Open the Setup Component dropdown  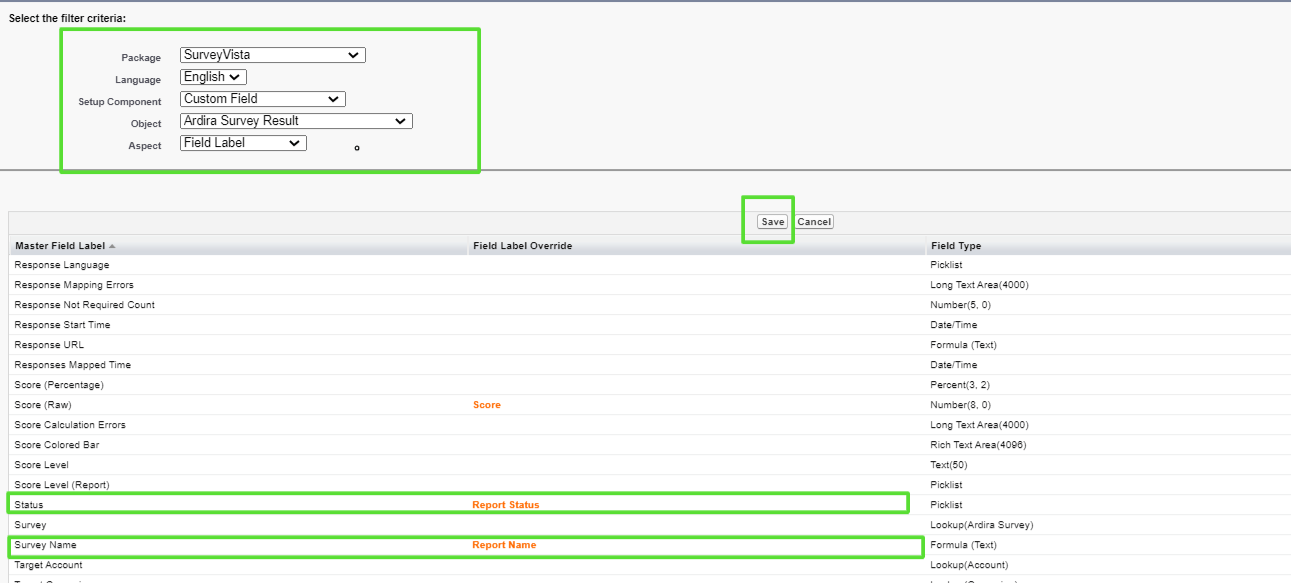[261, 98]
